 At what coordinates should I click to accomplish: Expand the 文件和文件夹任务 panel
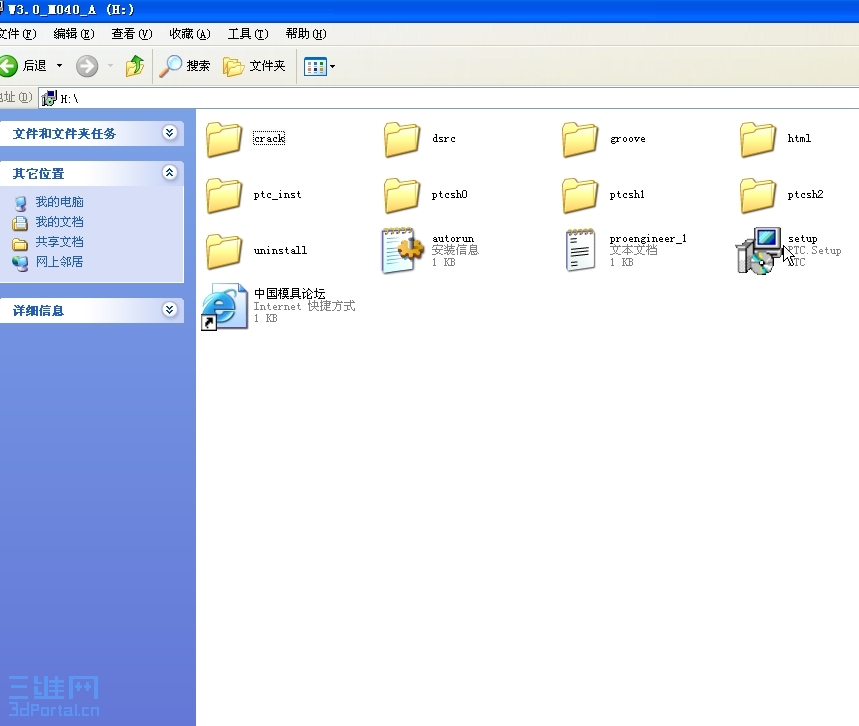click(x=170, y=133)
